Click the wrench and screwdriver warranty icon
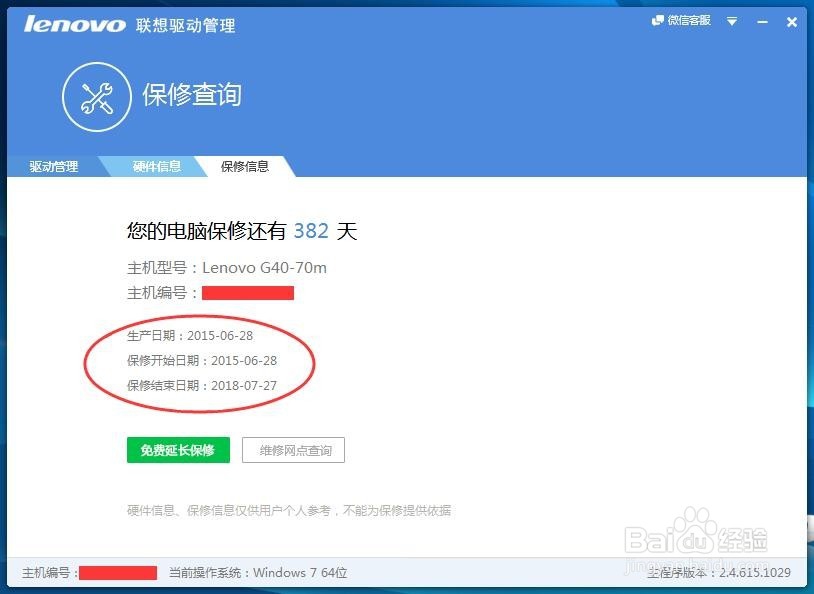 click(x=97, y=97)
